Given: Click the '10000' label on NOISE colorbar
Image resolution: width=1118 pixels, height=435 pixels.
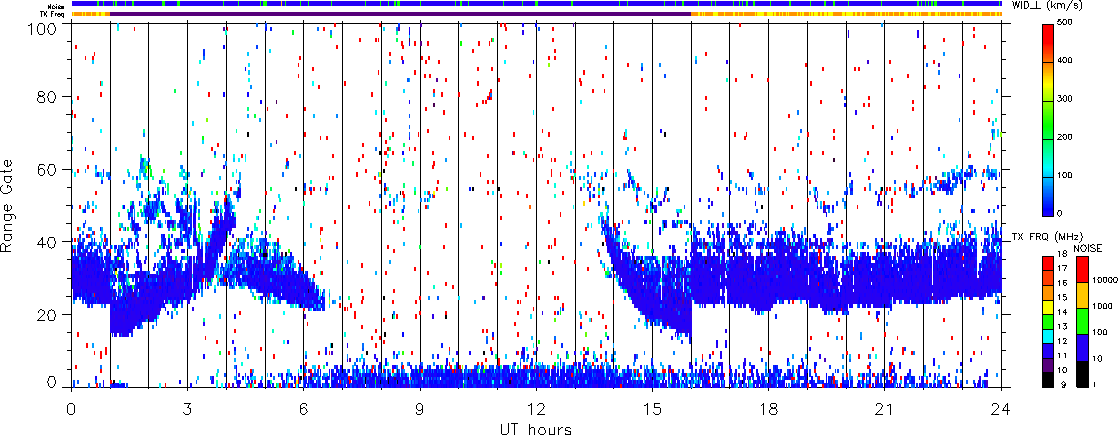Looking at the screenshot, I should 1105,280.
